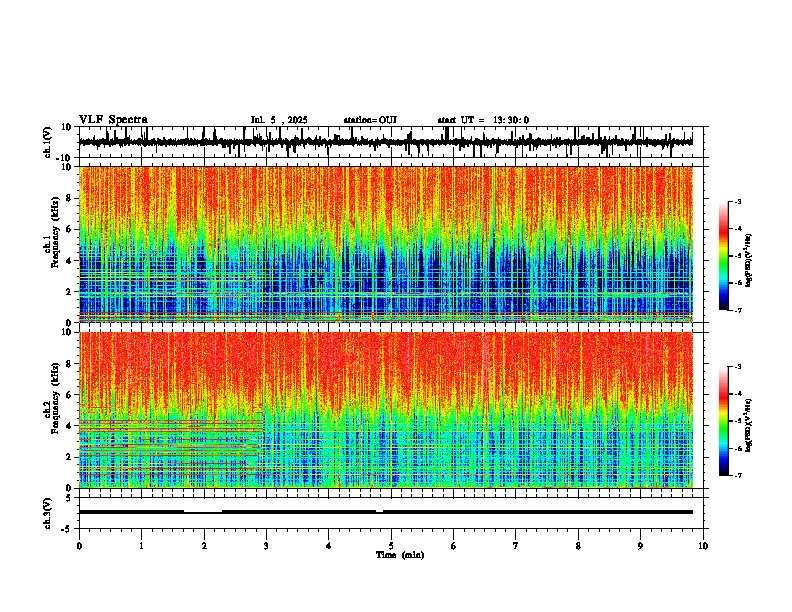
Task: Click the ch.2 spectrogram plot
Action: pos(386,410)
